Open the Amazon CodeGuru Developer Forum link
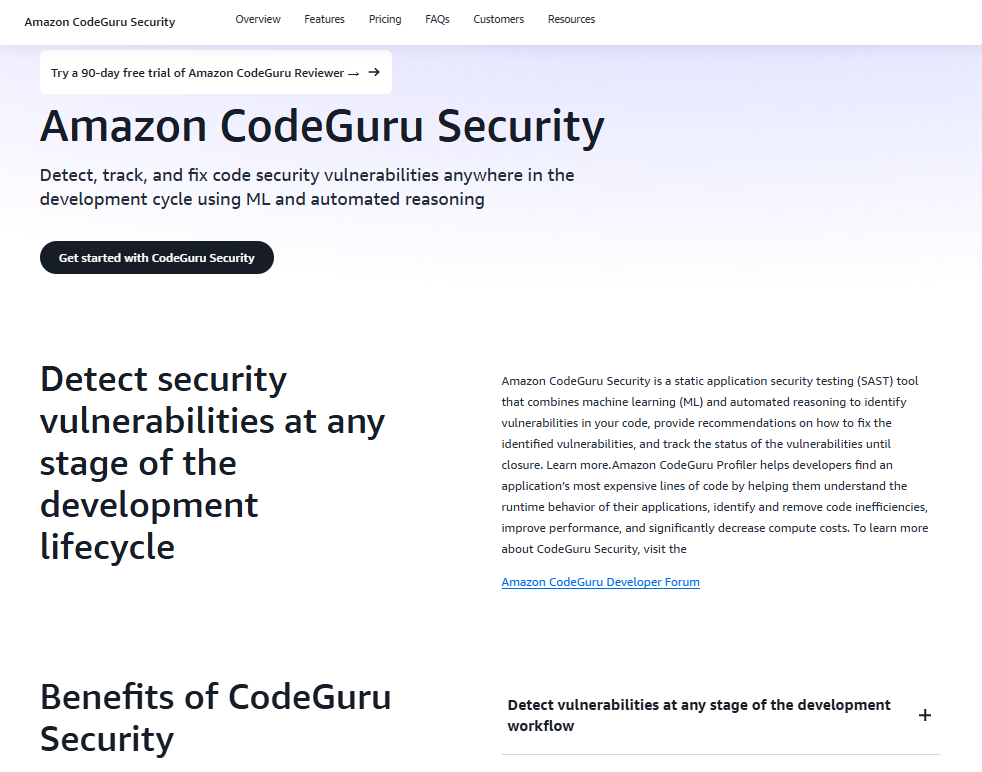The height and width of the screenshot is (772, 982). click(601, 582)
